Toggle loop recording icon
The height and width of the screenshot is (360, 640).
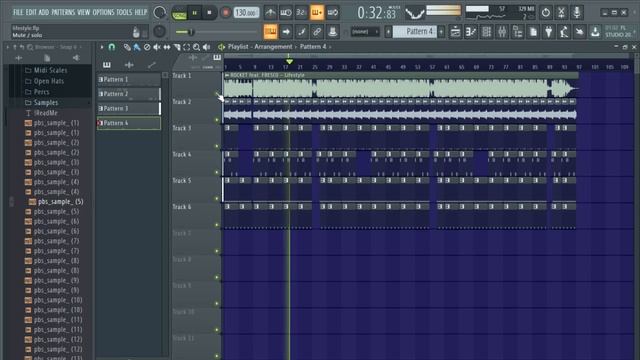pos(333,13)
